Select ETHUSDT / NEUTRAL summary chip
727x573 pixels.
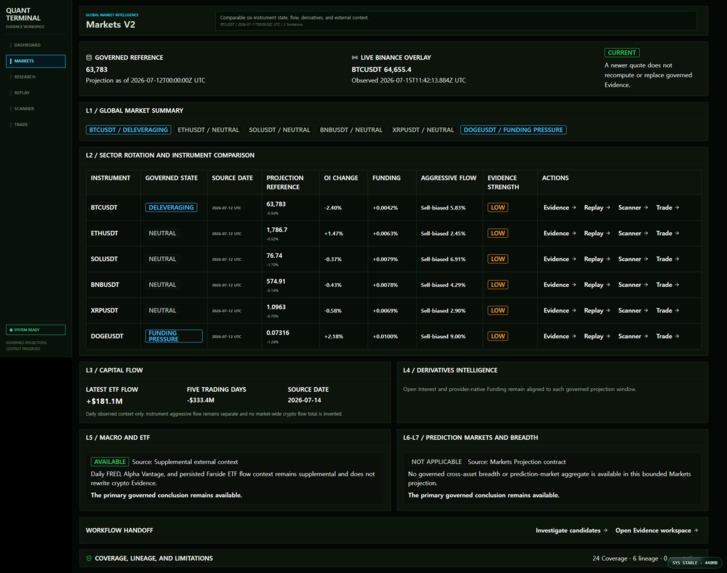(208, 130)
